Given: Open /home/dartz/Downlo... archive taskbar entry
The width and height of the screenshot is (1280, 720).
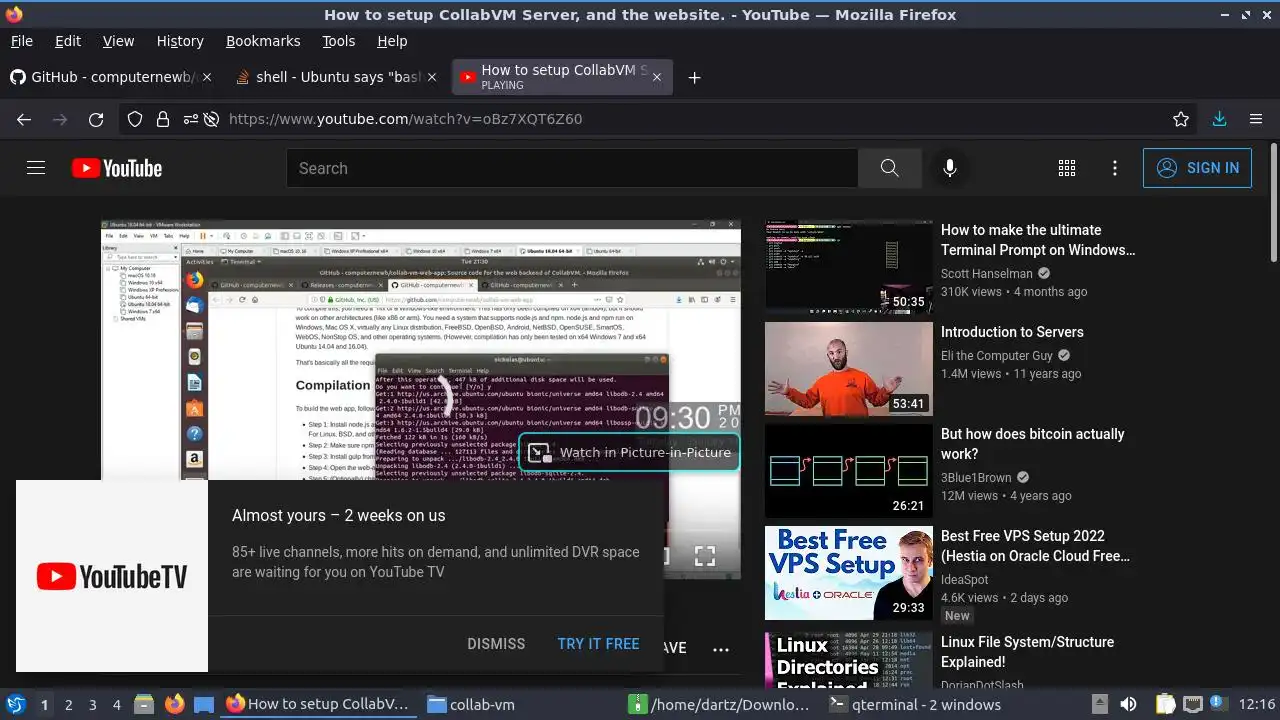Looking at the screenshot, I should [721, 705].
